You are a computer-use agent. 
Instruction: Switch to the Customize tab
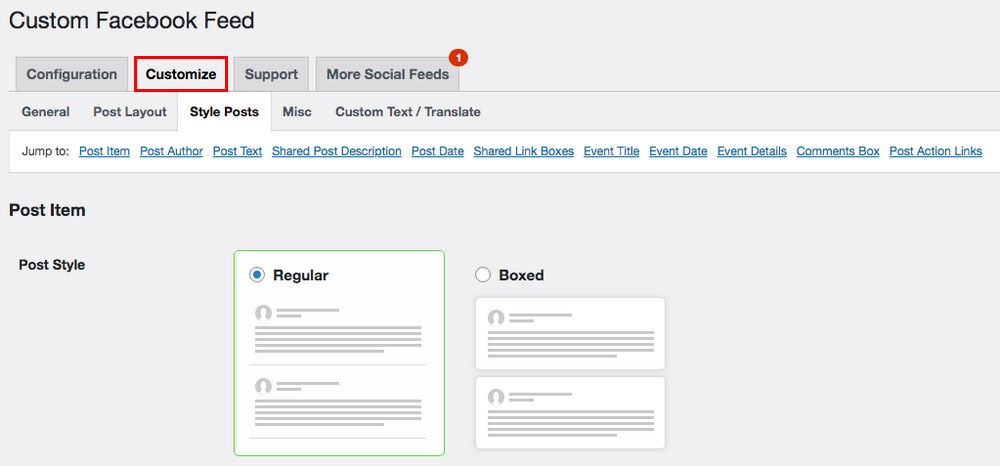[181, 74]
